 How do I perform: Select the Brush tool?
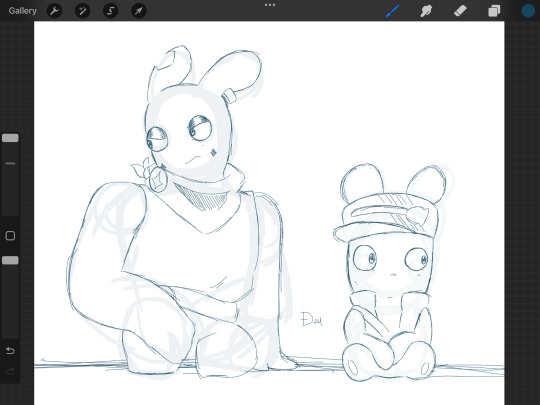coord(393,11)
